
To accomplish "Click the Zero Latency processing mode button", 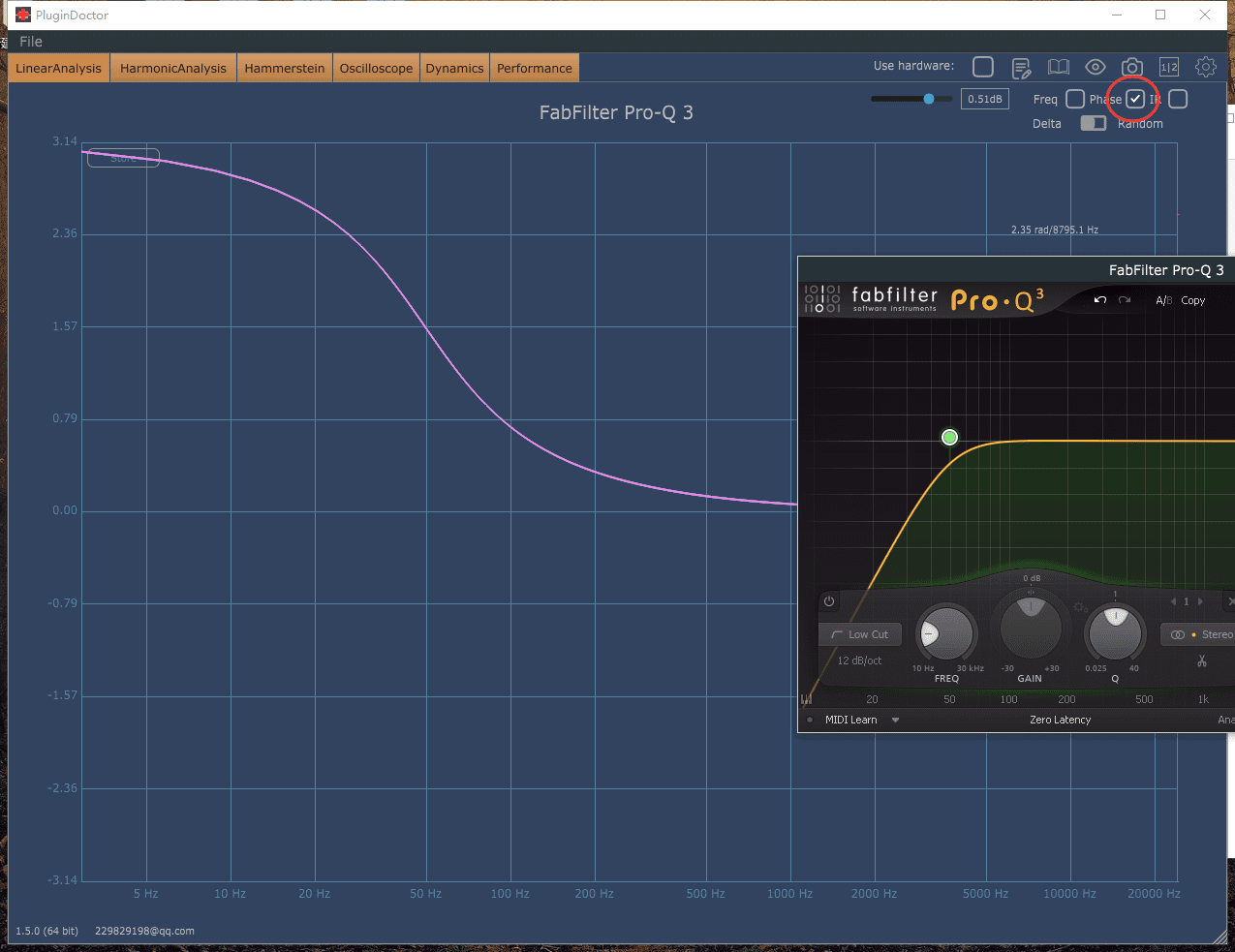I will coord(1060,720).
